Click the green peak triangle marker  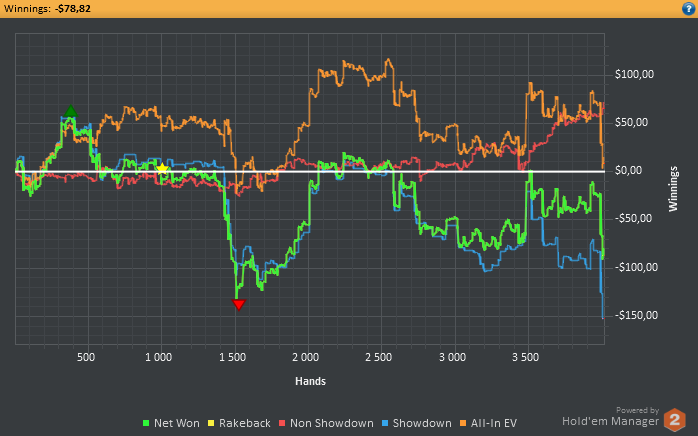pyautogui.click(x=70, y=111)
